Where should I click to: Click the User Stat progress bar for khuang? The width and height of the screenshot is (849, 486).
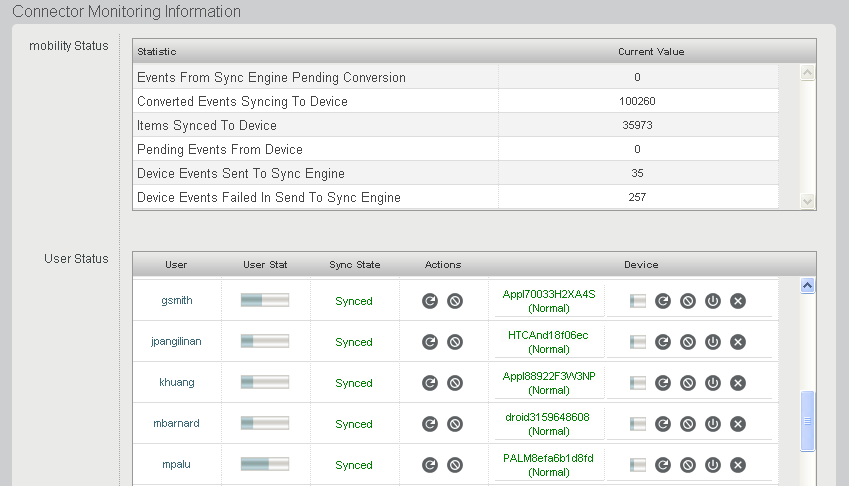coord(265,383)
